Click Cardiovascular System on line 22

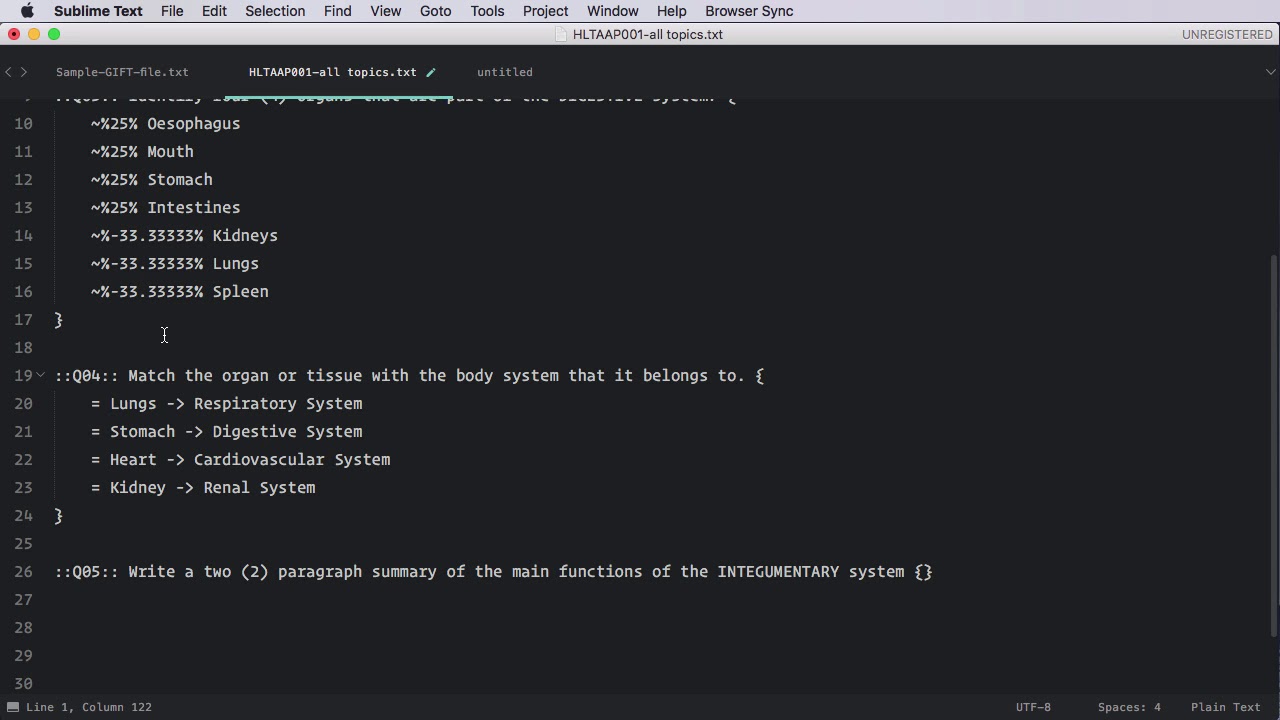pos(292,460)
